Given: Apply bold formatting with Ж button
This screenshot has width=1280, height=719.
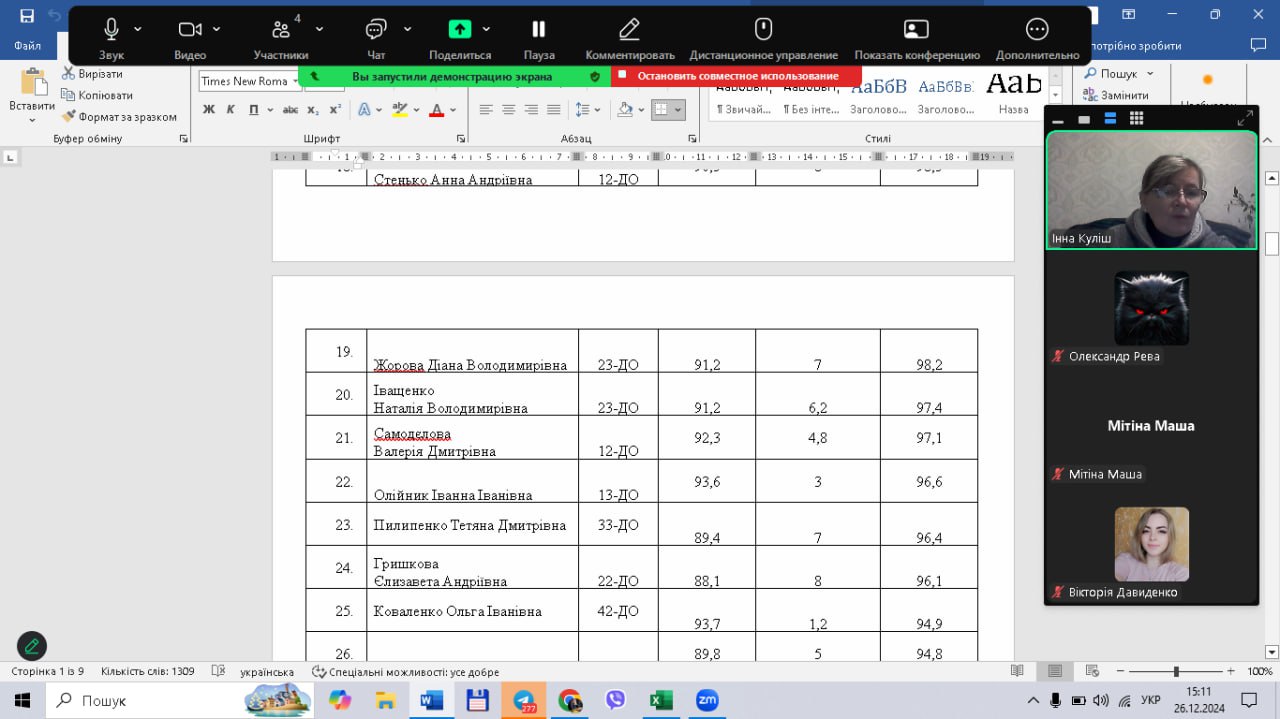Looking at the screenshot, I should (x=209, y=110).
